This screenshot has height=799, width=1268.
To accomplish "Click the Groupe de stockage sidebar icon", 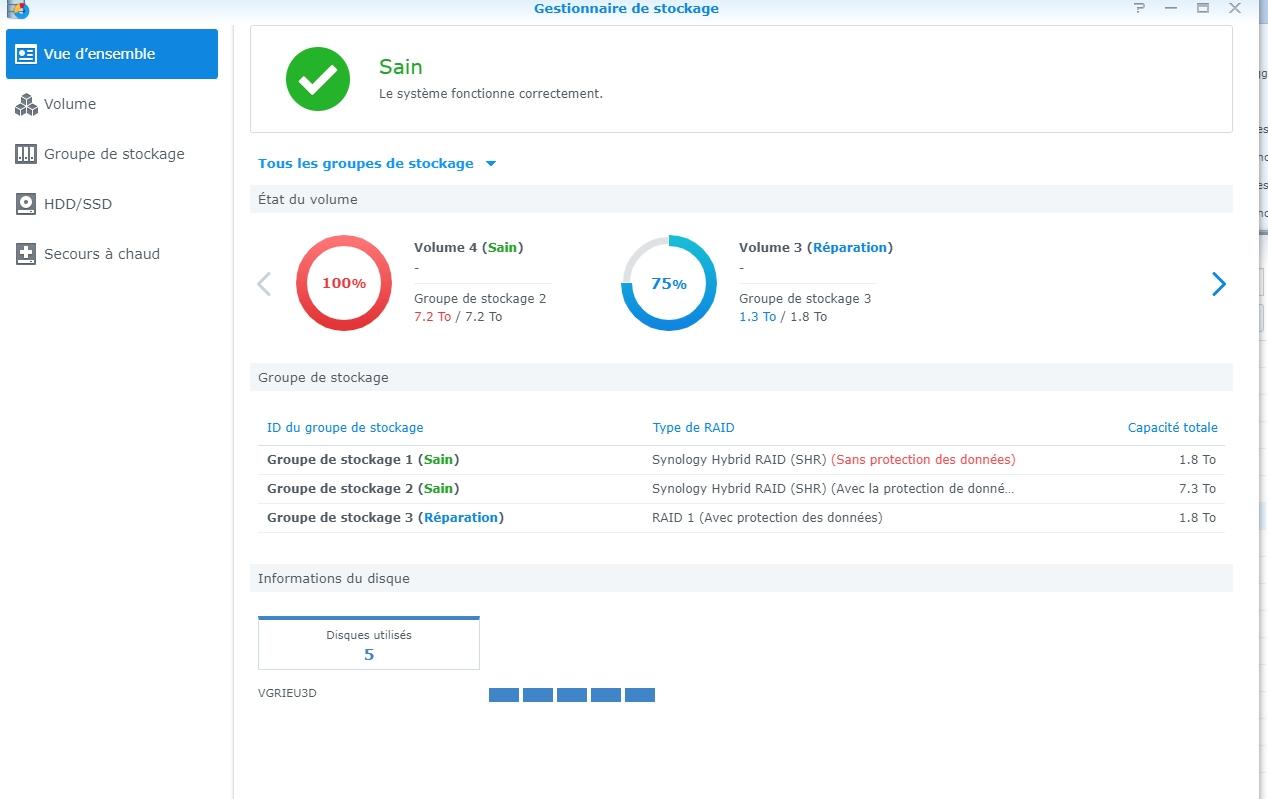I will click(26, 154).
